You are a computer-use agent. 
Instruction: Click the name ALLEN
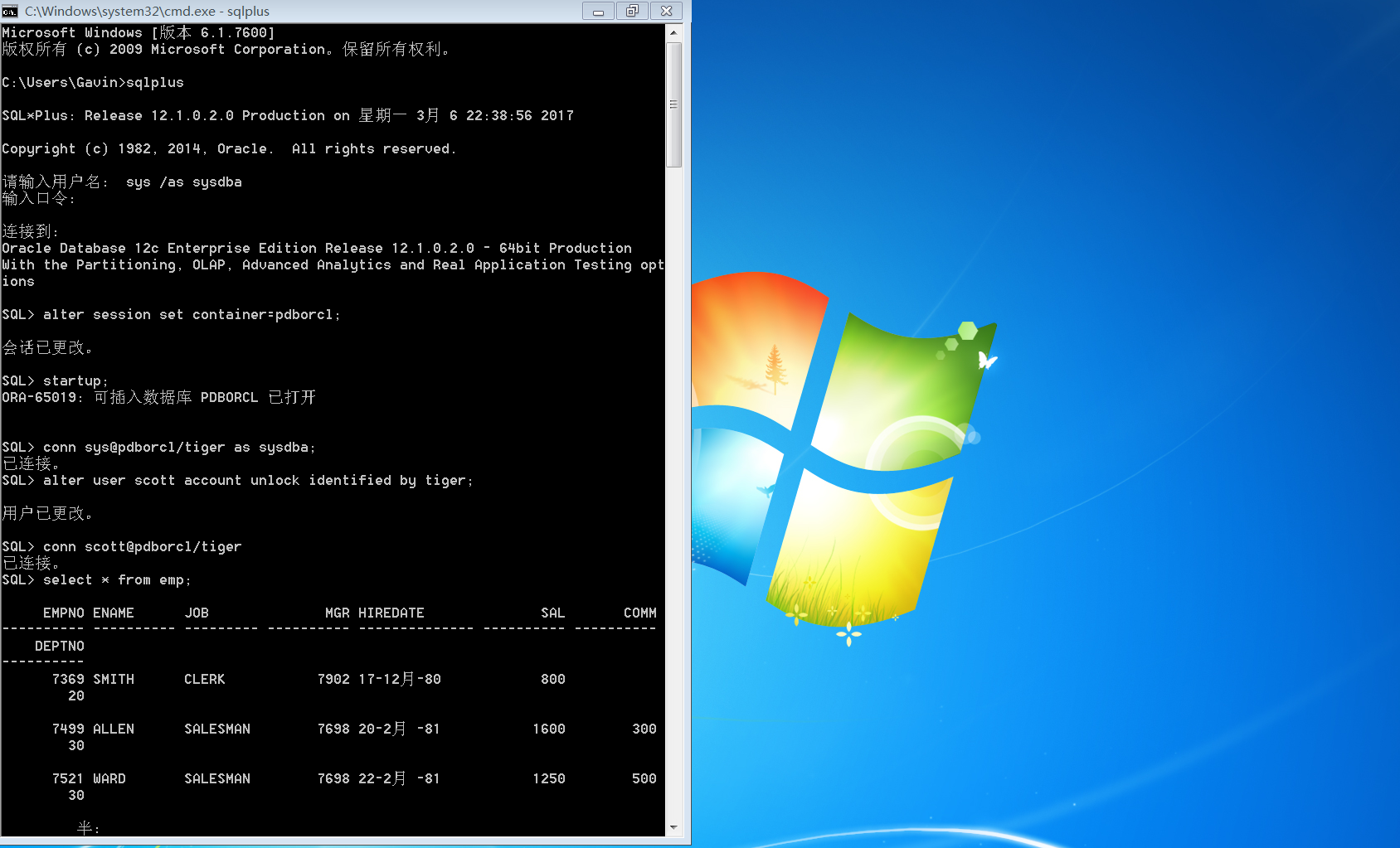click(x=114, y=729)
